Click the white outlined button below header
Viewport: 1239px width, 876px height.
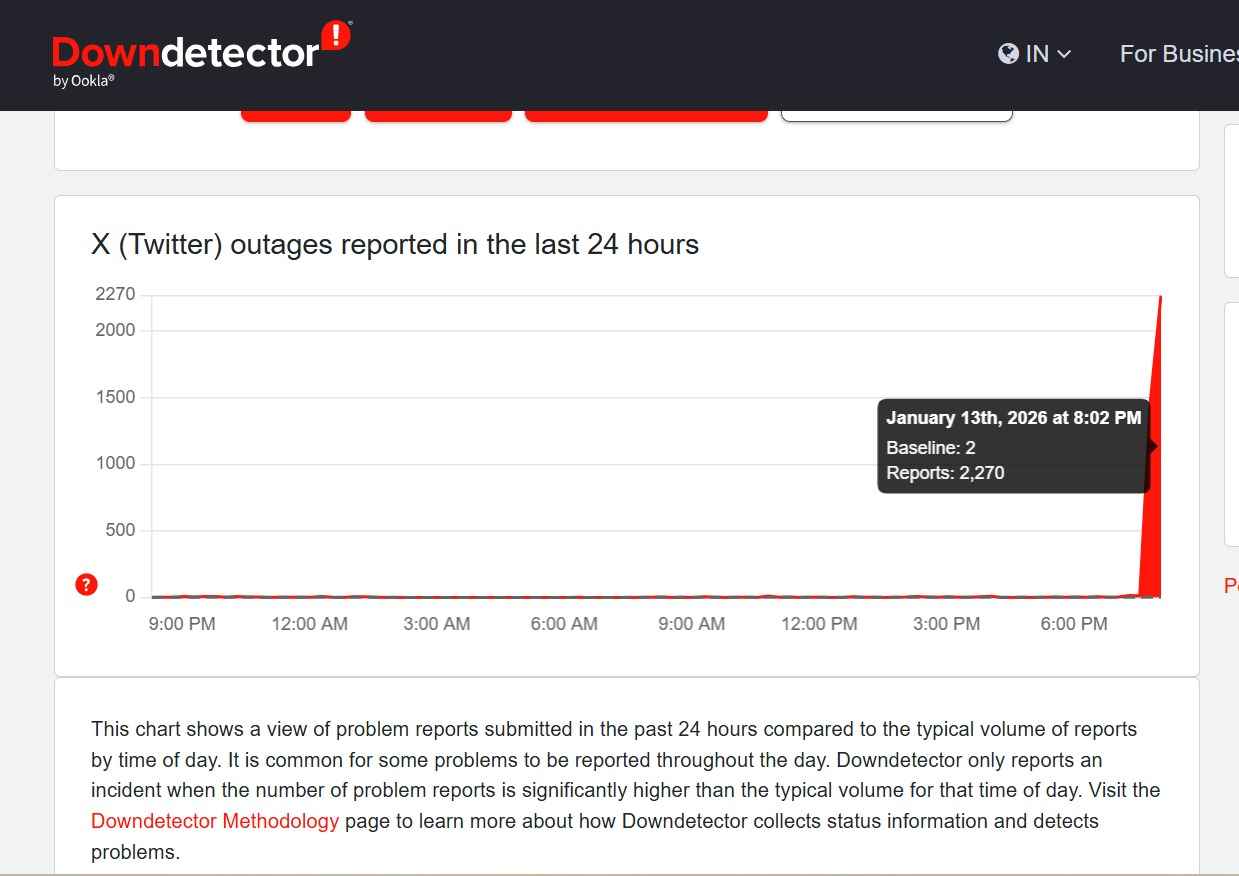(x=896, y=114)
